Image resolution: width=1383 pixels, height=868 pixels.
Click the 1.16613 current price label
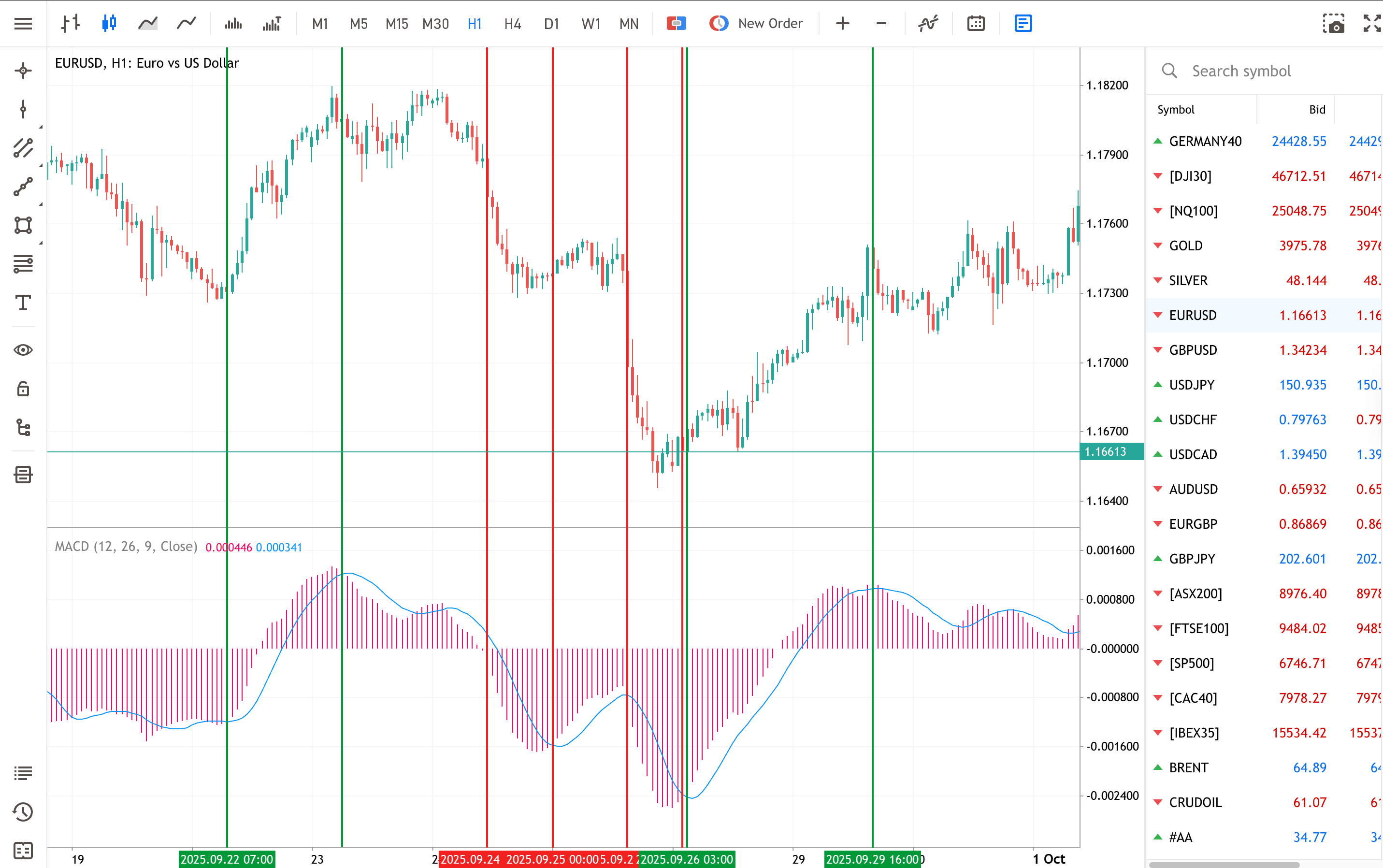(x=1111, y=452)
